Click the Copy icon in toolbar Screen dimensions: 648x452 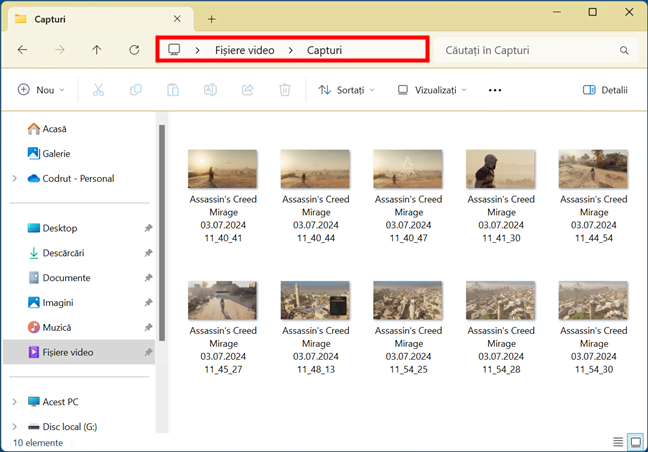pos(136,90)
